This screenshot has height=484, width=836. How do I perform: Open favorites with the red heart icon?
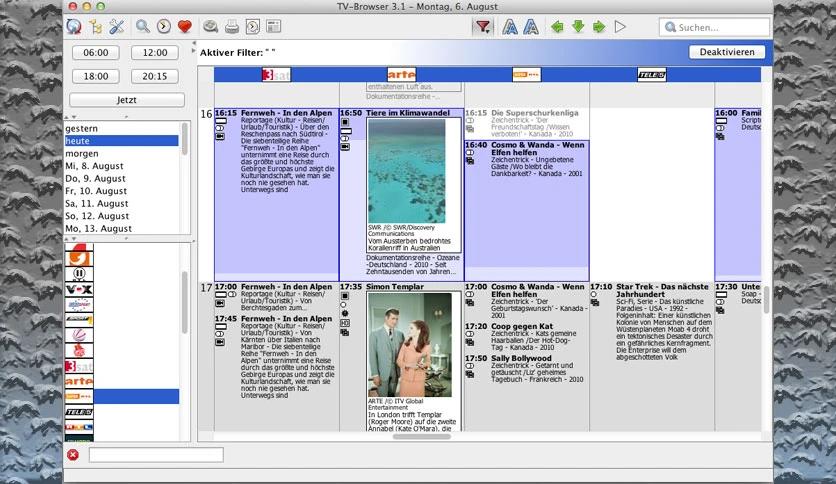point(184,27)
